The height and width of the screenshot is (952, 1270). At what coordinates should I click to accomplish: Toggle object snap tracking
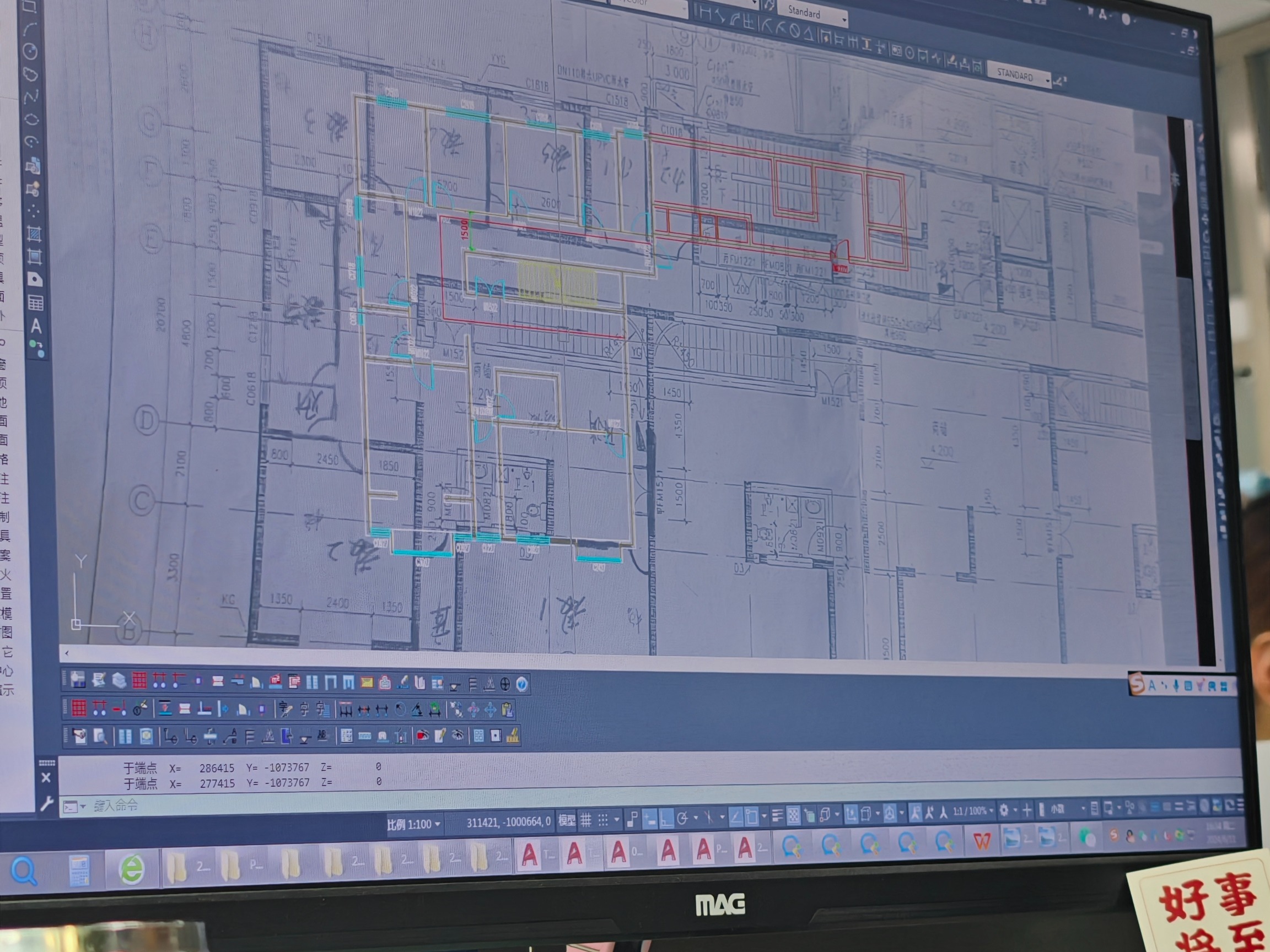point(736,817)
